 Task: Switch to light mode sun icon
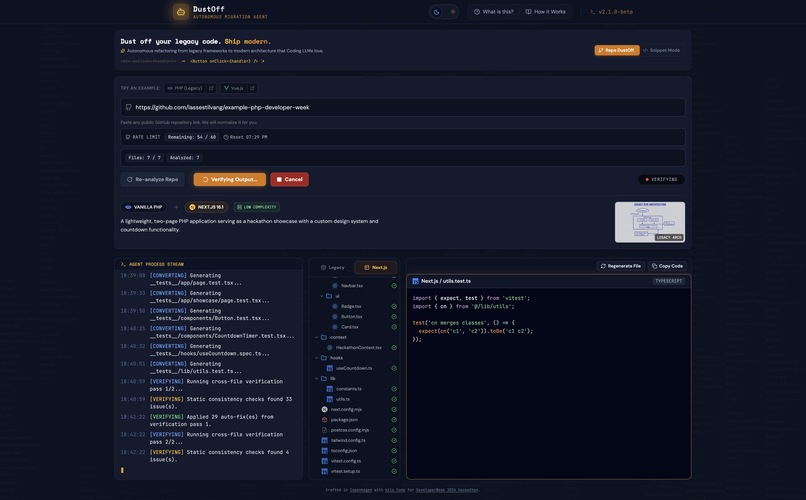pos(453,12)
